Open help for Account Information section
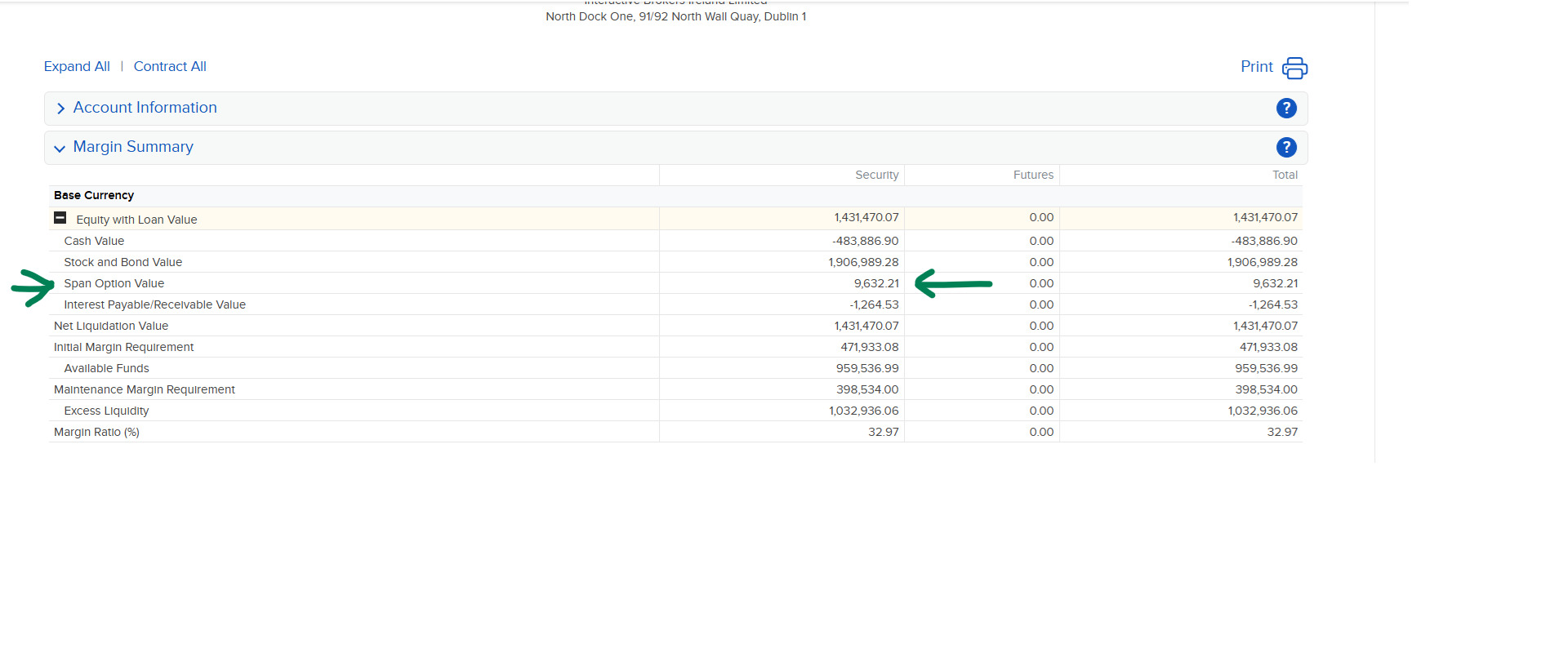Screen dimensions: 1568x671 [x=1285, y=108]
